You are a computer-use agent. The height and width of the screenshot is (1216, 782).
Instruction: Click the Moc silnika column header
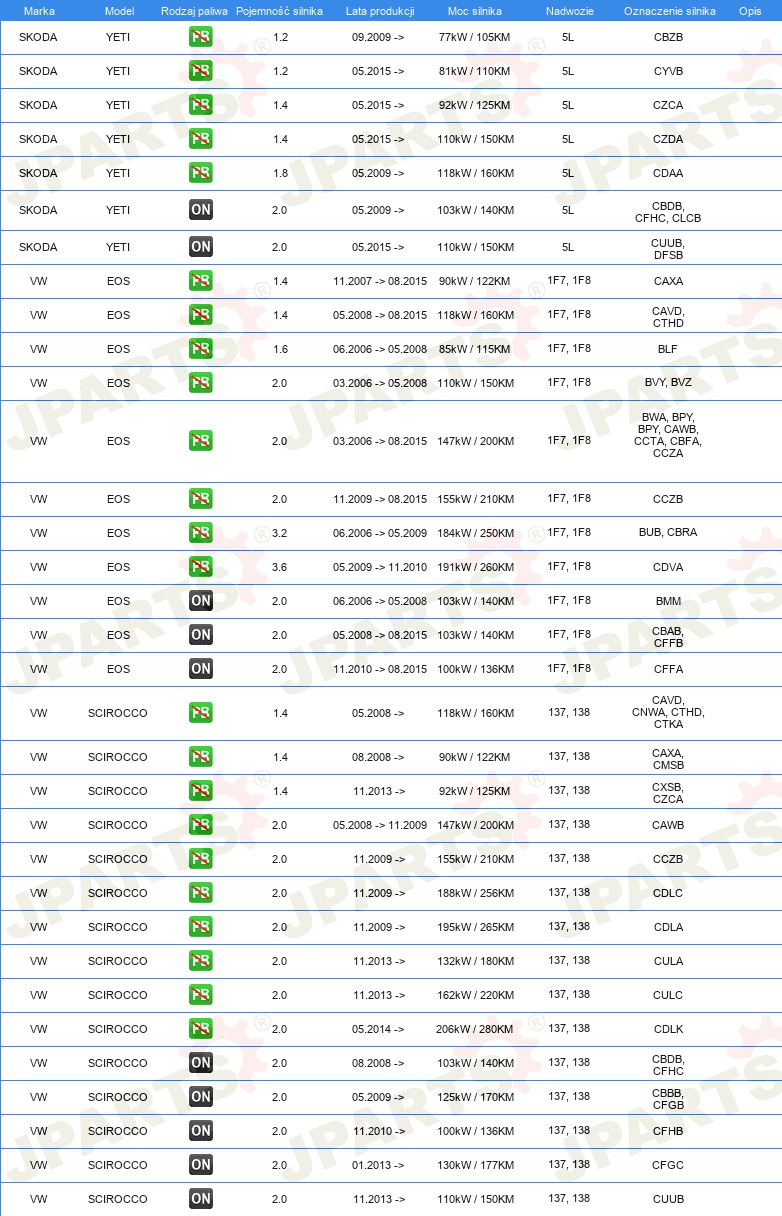[x=475, y=10]
